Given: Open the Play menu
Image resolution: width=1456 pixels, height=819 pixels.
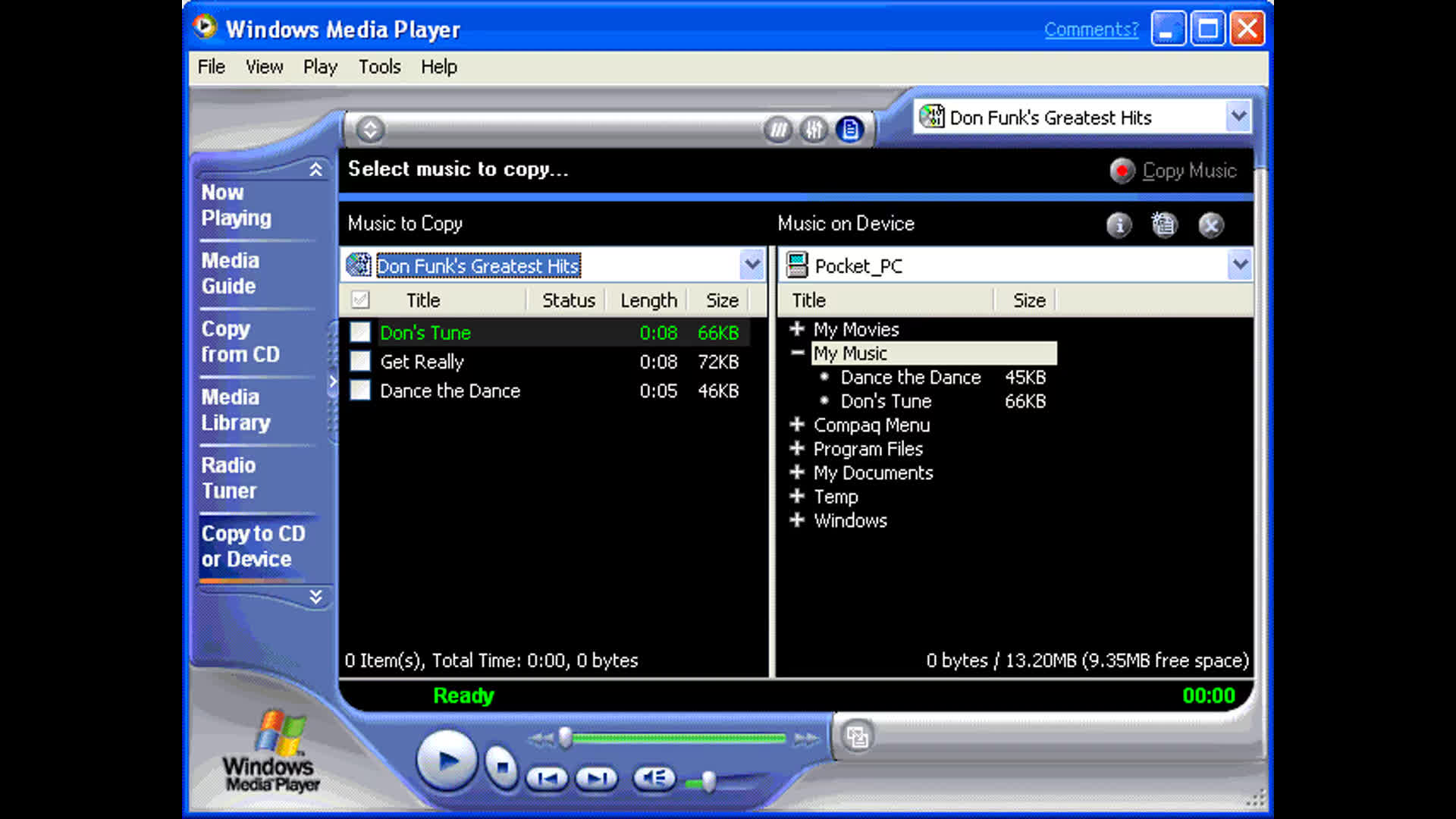Looking at the screenshot, I should click(x=320, y=67).
